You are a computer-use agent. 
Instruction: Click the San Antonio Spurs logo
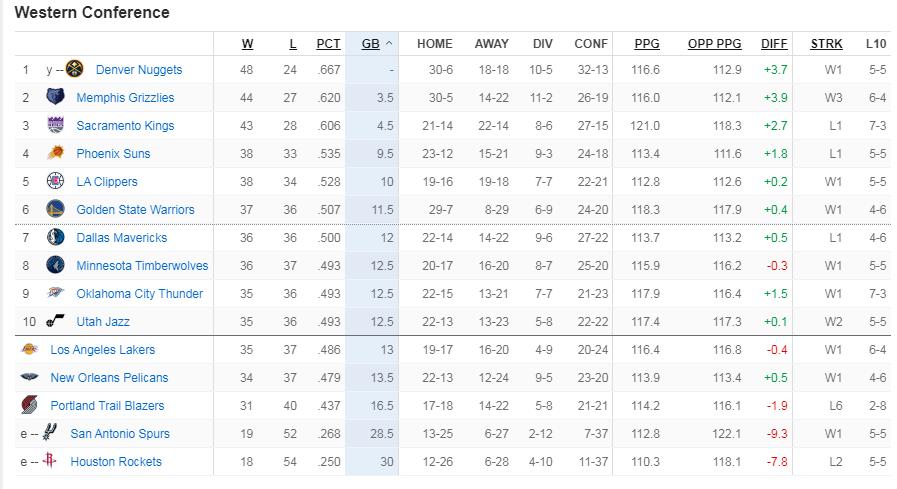tap(50, 434)
